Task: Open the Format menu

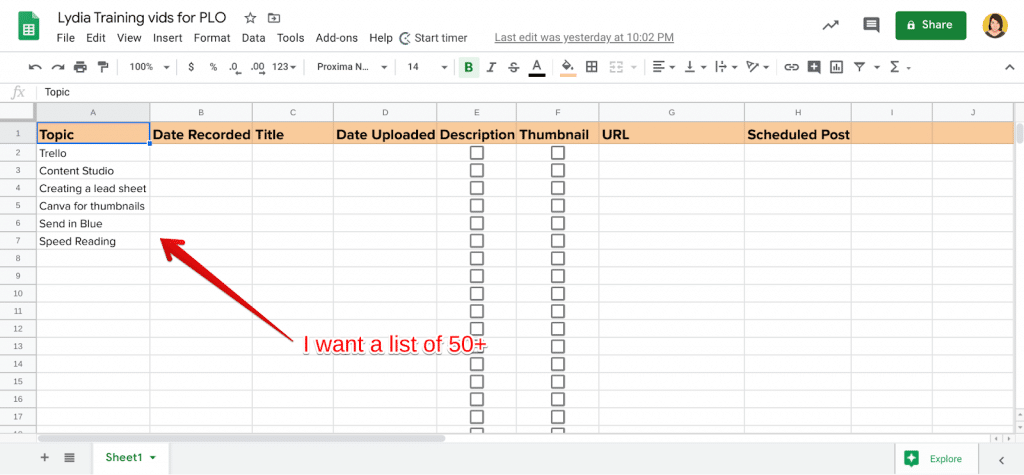Action: pos(212,38)
